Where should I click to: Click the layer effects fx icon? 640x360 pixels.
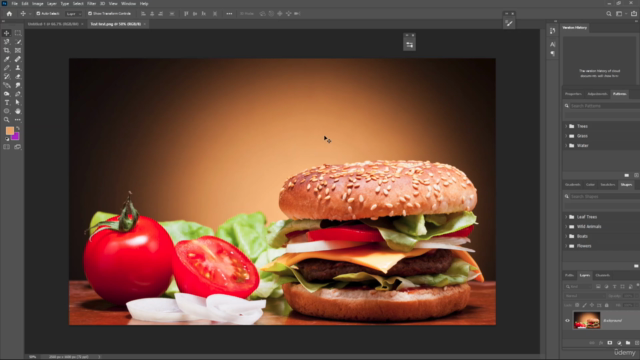click(x=601, y=343)
